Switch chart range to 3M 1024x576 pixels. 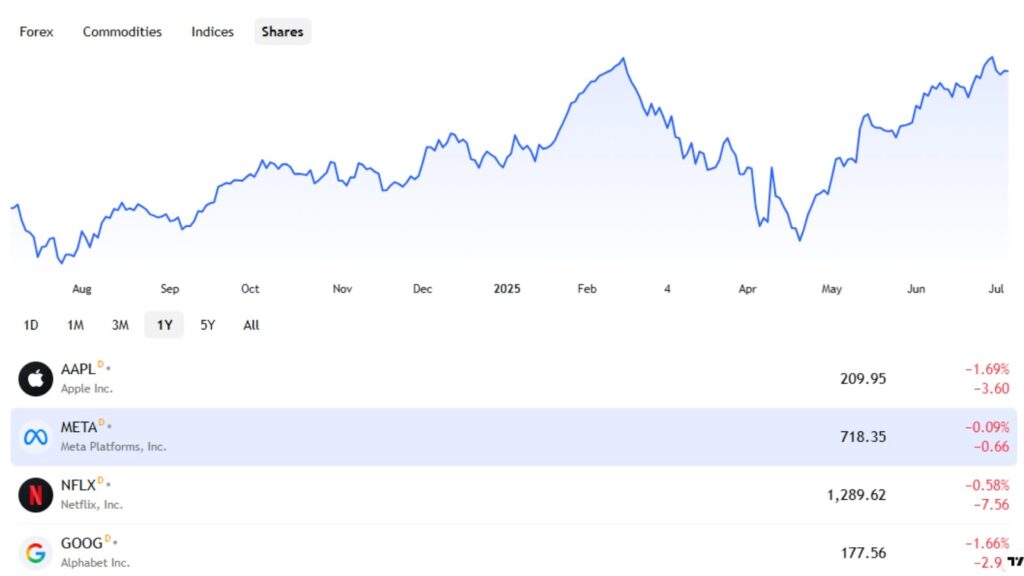click(120, 325)
